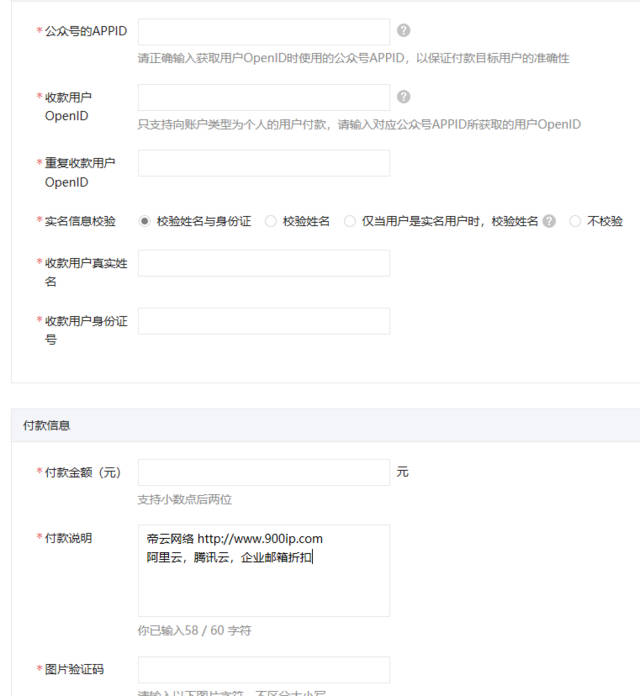Click help icon beside 收款用户OpenID field
This screenshot has height=696, width=640.
click(x=403, y=96)
